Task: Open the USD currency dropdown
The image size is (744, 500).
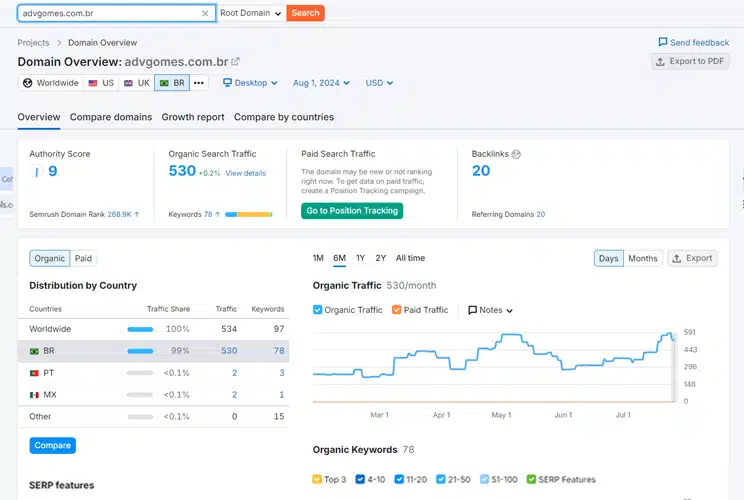Action: [x=379, y=83]
